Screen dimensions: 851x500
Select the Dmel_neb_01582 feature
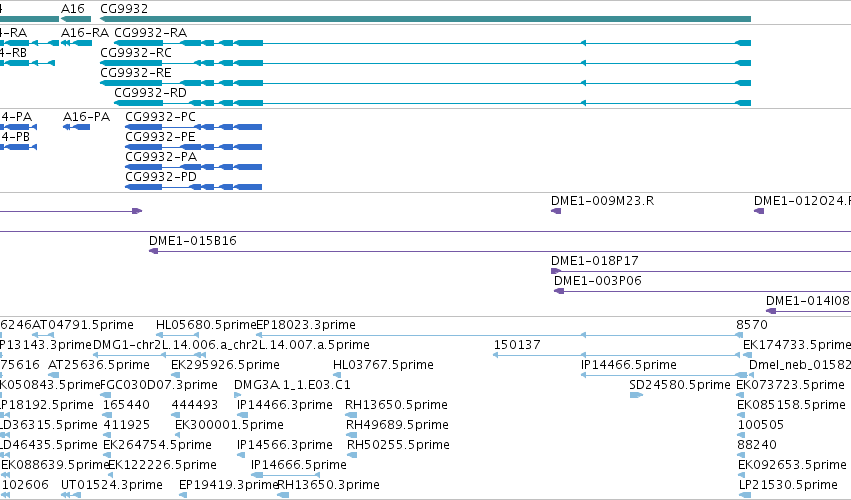752,375
